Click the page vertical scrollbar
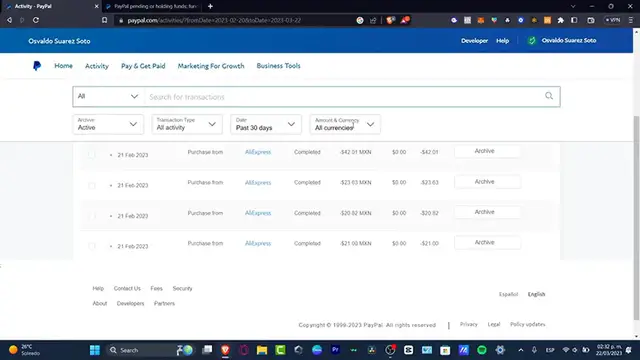 click(x=636, y=218)
